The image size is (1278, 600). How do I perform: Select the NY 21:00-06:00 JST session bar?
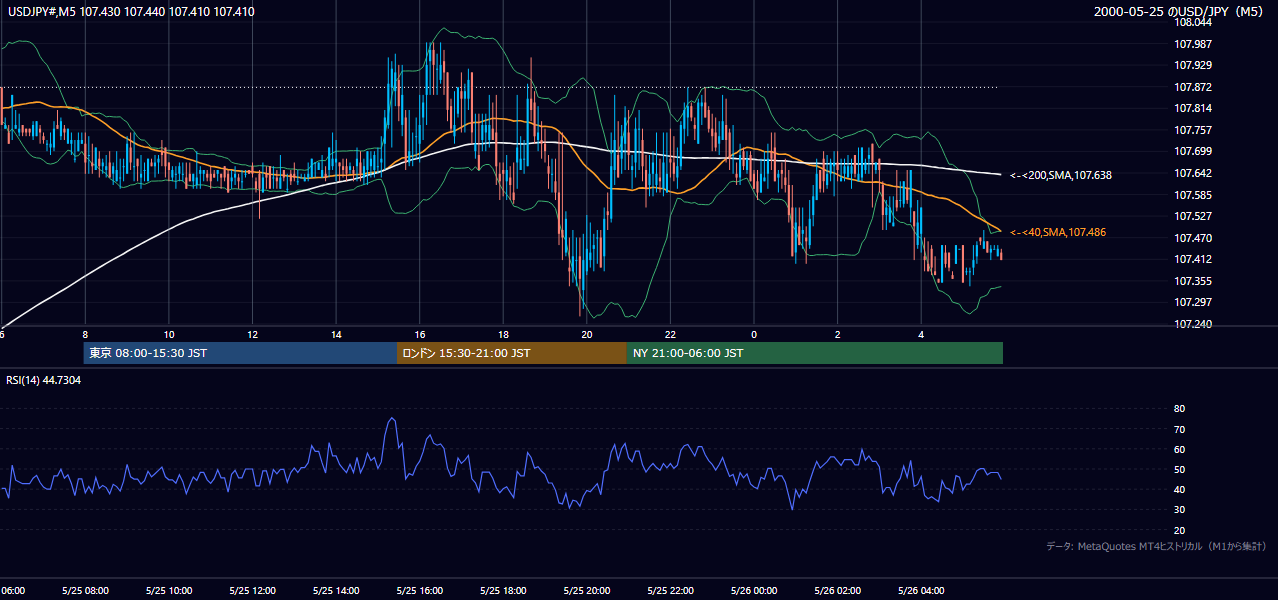click(x=815, y=353)
